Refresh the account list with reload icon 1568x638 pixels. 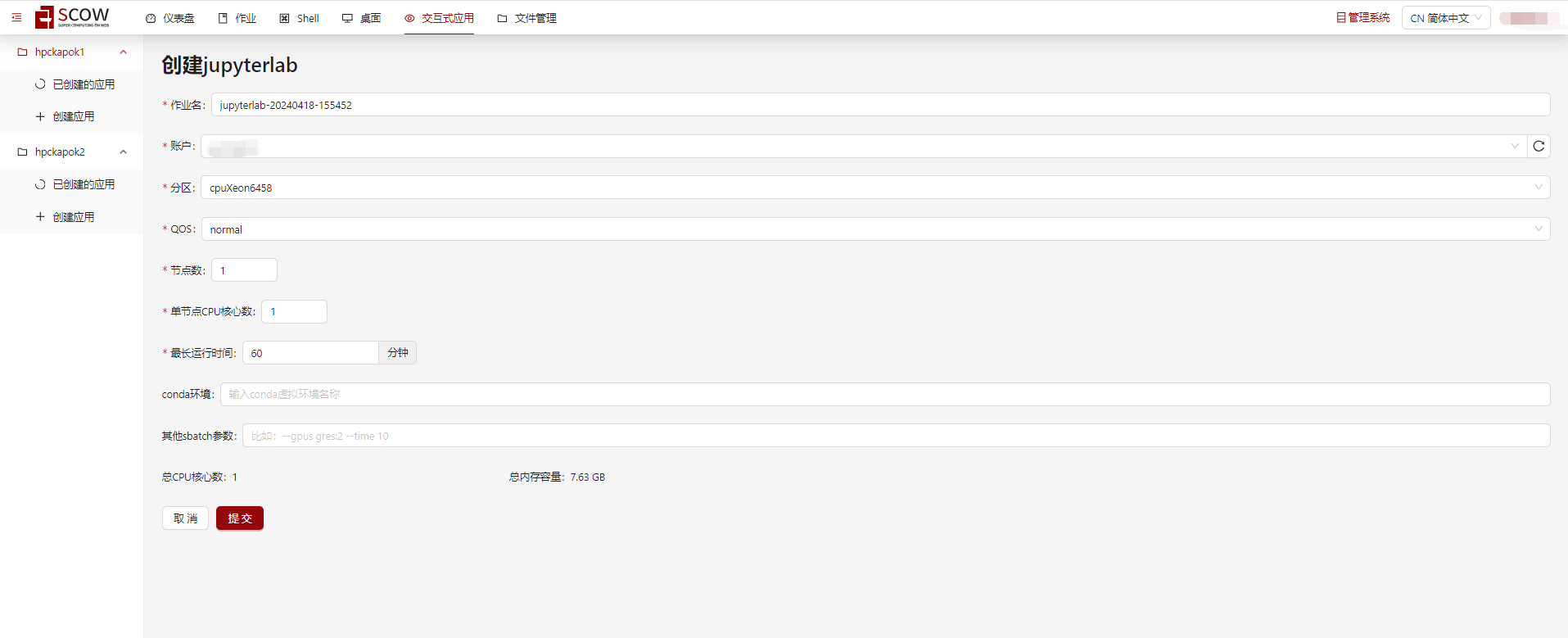[x=1539, y=147]
